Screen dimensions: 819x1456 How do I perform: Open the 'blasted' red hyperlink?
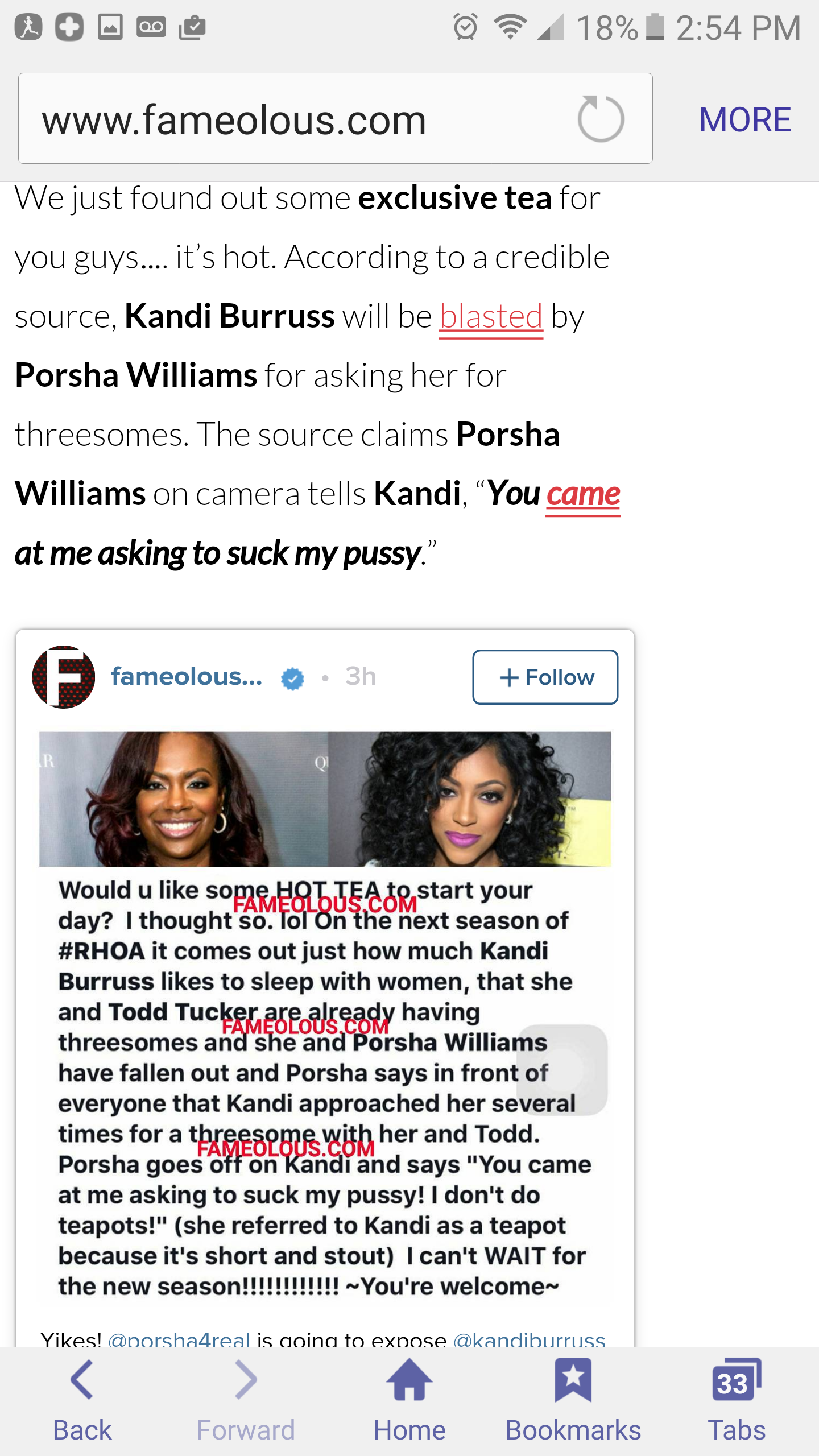click(491, 317)
